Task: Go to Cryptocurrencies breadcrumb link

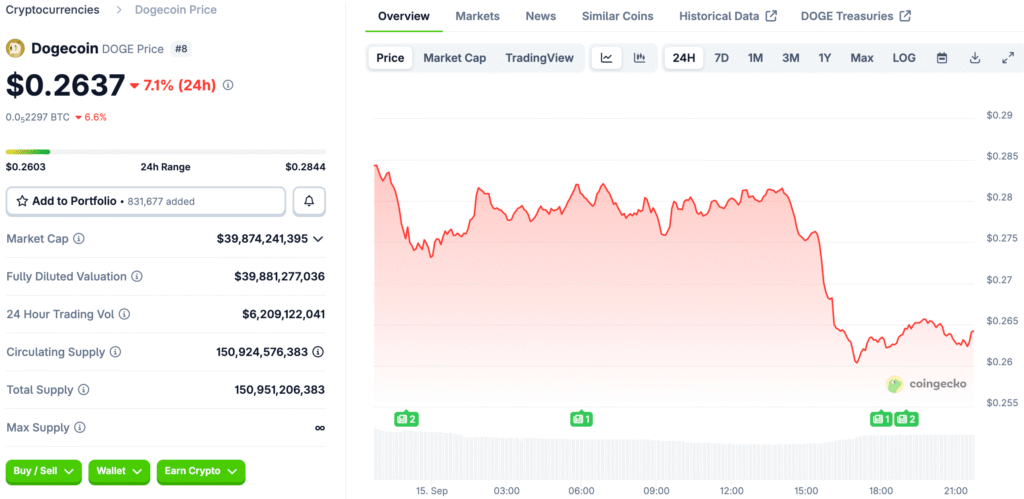Action: point(53,10)
